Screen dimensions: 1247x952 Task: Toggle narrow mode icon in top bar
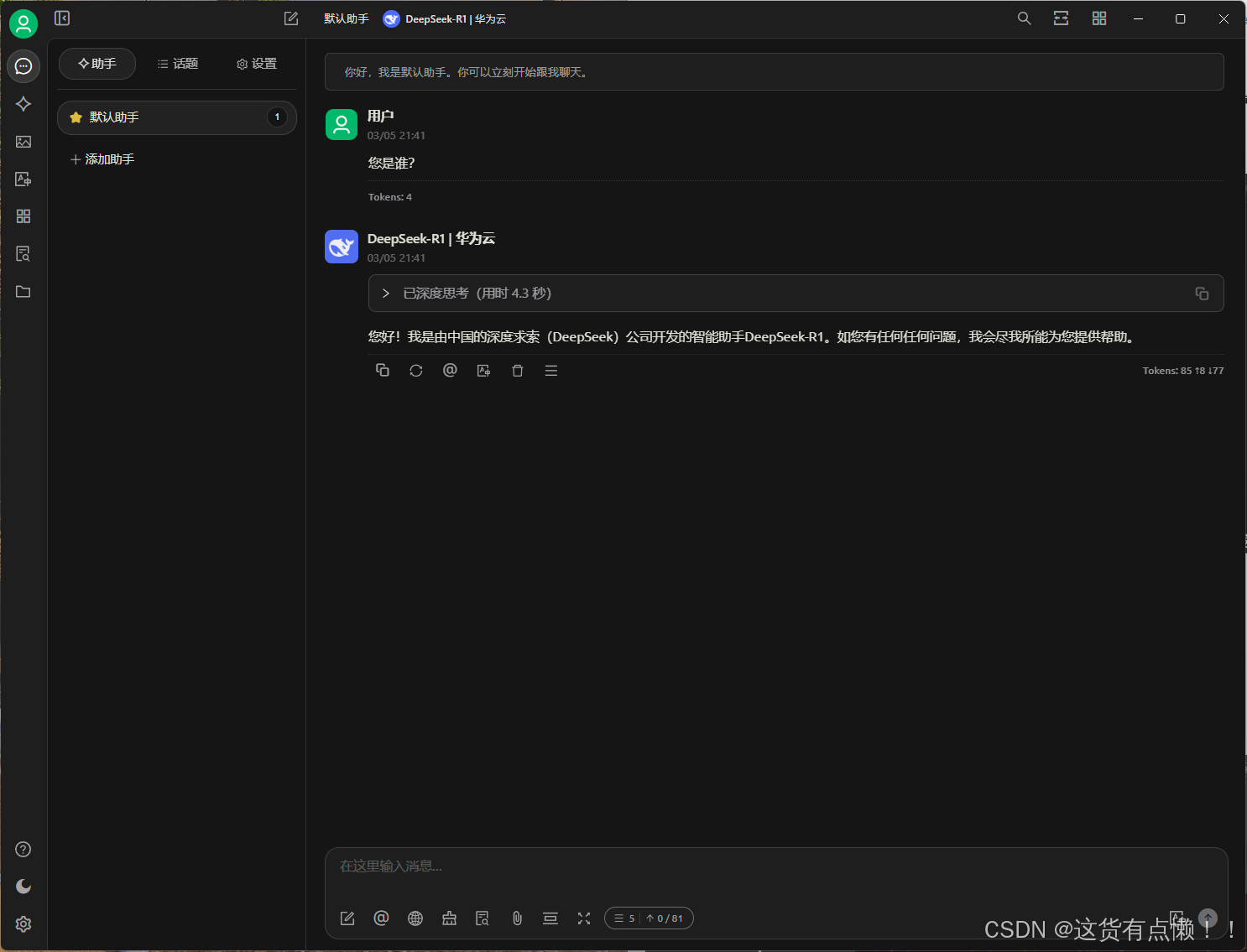[x=1062, y=18]
